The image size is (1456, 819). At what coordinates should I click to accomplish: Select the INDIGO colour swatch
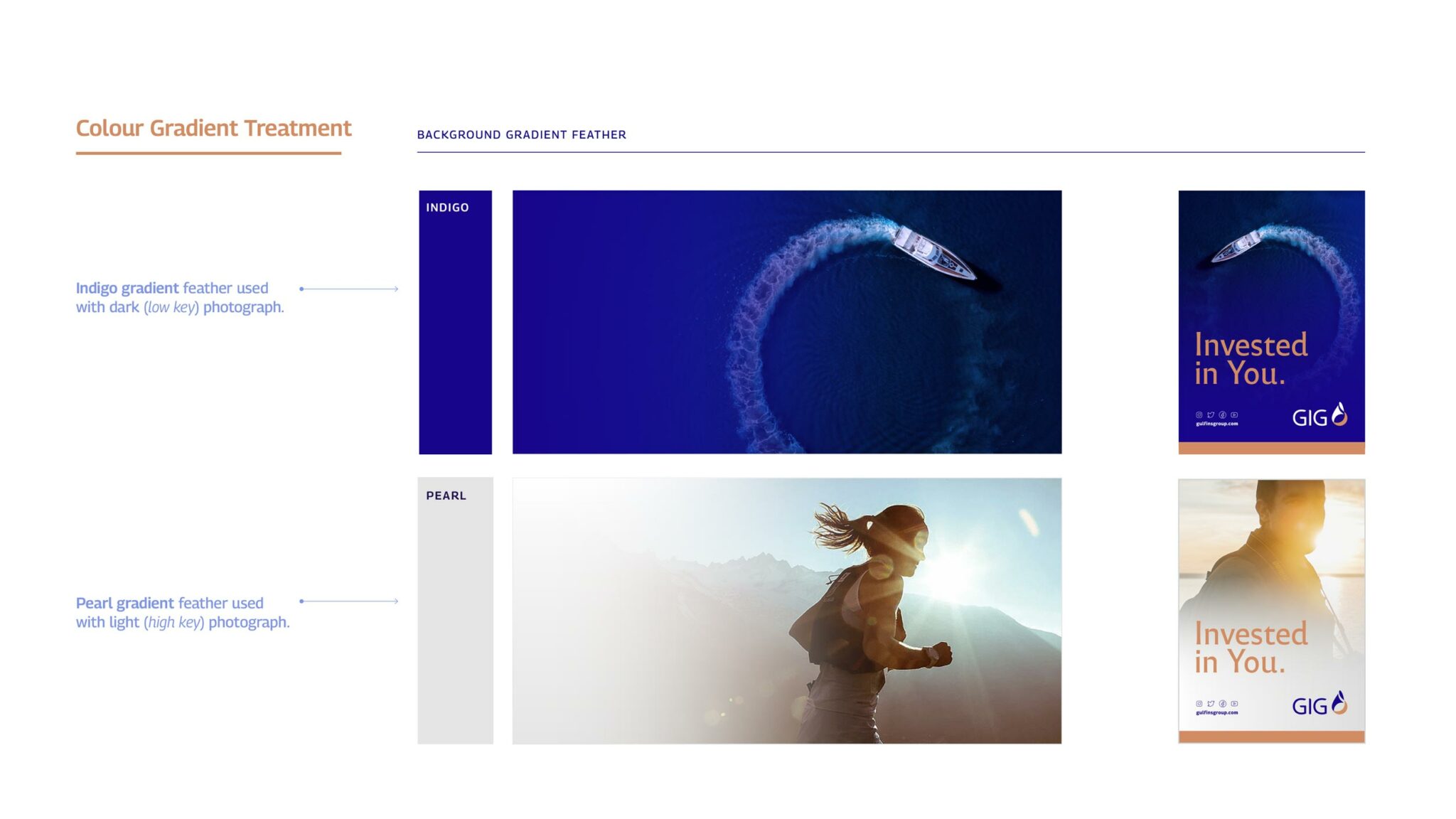pos(455,322)
